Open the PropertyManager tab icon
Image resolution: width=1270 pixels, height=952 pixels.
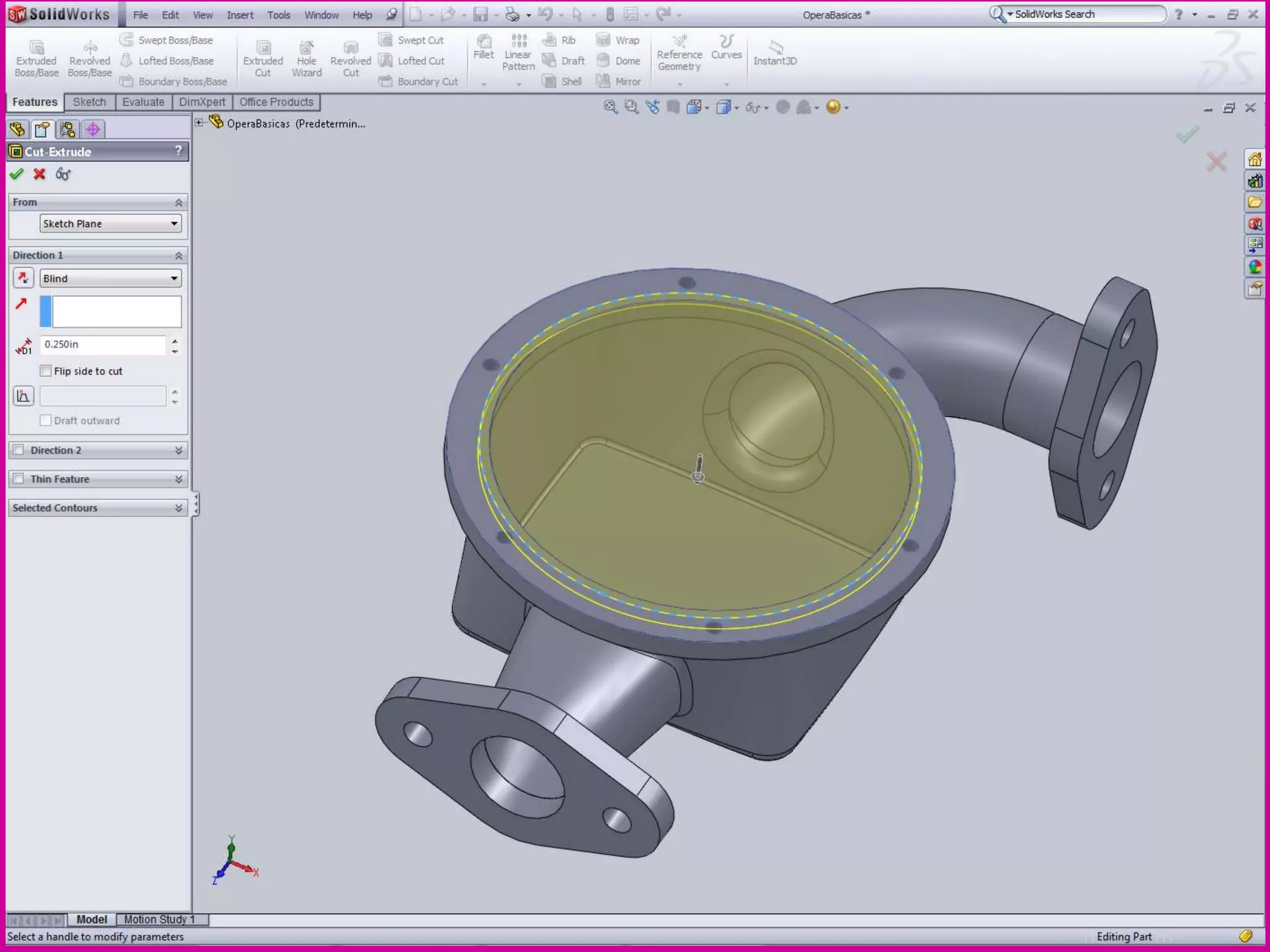coord(42,129)
